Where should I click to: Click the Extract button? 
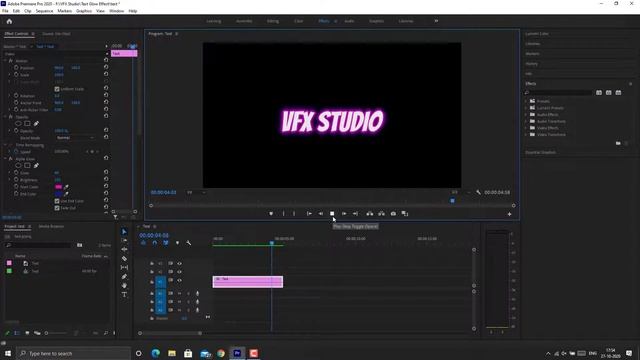coord(381,213)
